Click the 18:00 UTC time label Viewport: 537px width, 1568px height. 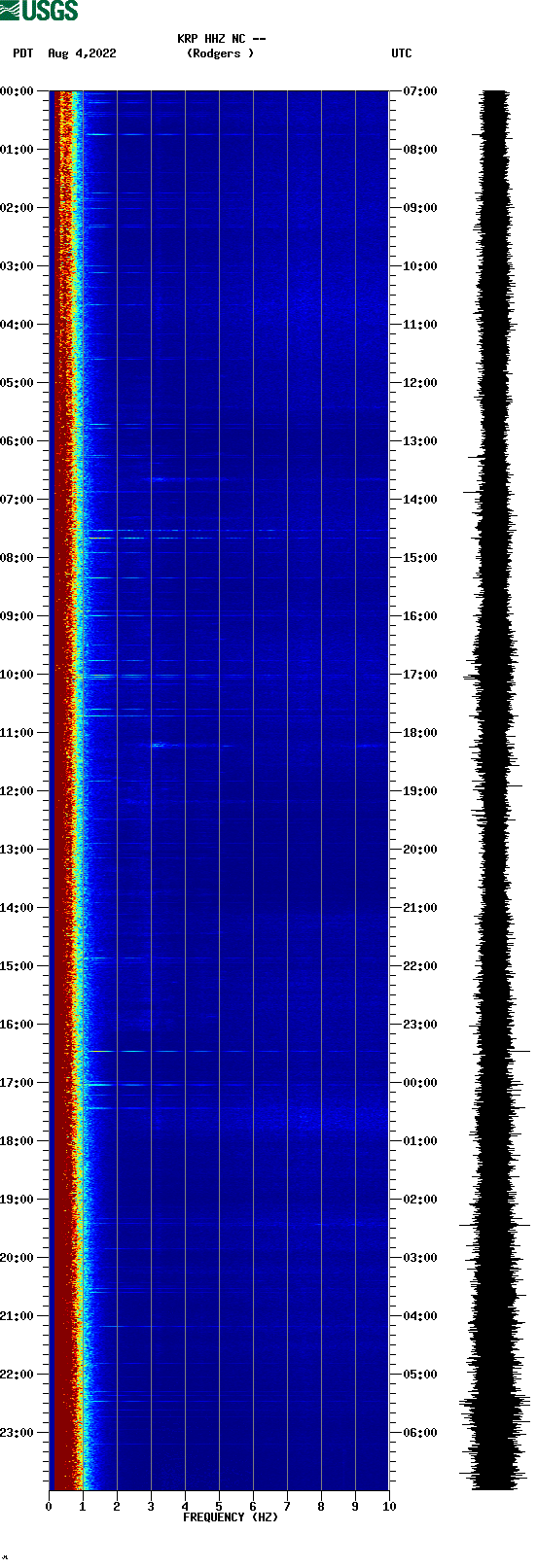coord(420,733)
